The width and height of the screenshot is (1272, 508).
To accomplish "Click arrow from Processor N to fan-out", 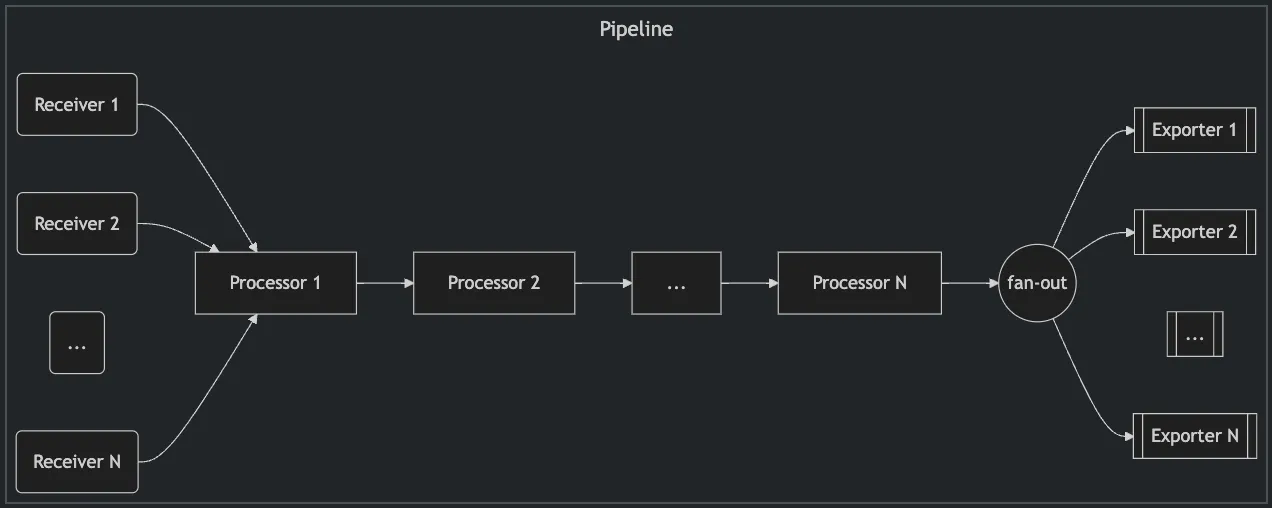I will click(969, 283).
